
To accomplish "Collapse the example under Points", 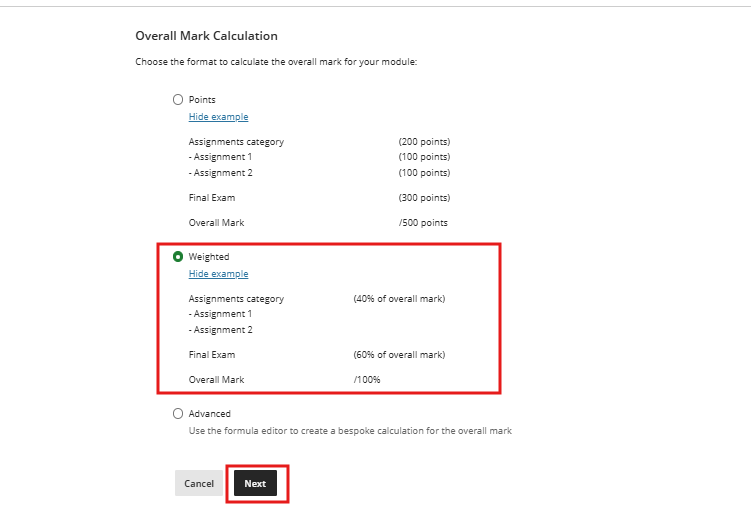I will pyautogui.click(x=218, y=117).
